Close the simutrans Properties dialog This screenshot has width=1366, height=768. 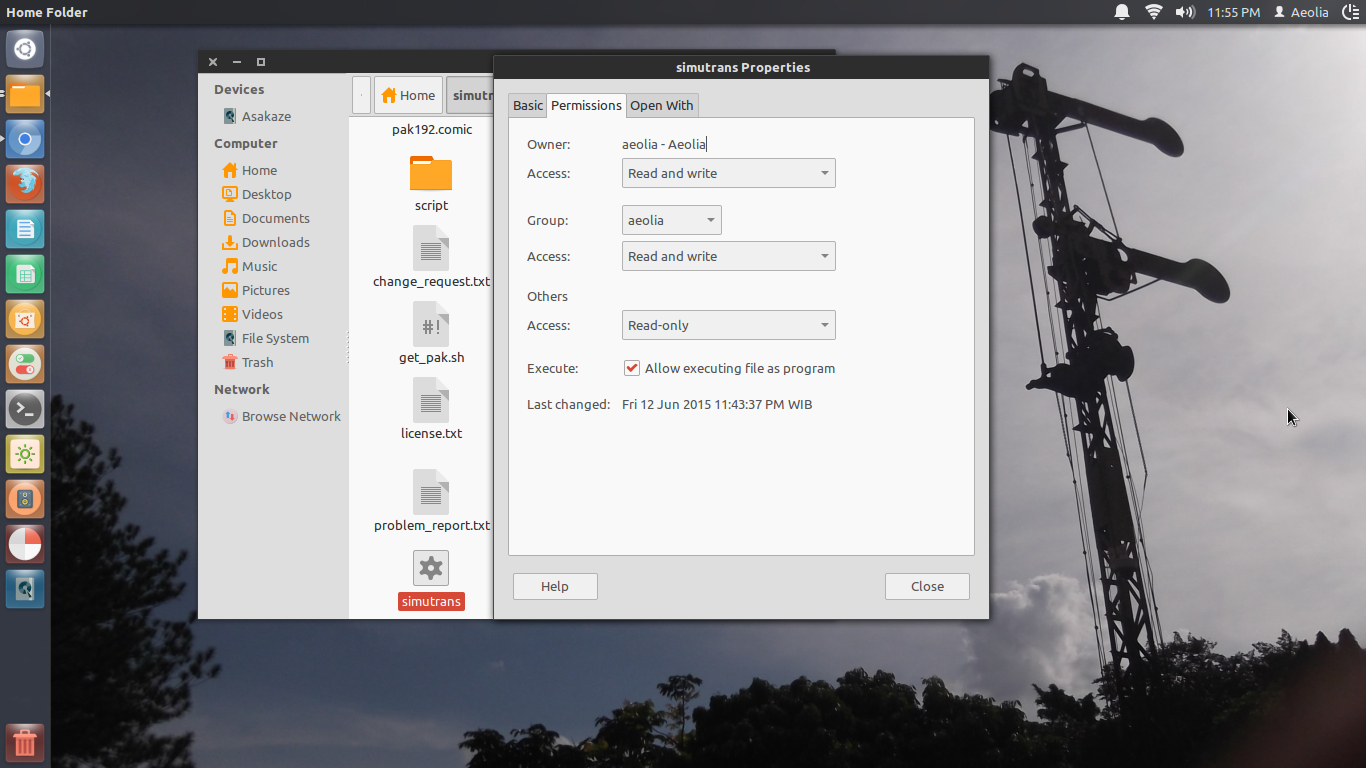point(927,586)
